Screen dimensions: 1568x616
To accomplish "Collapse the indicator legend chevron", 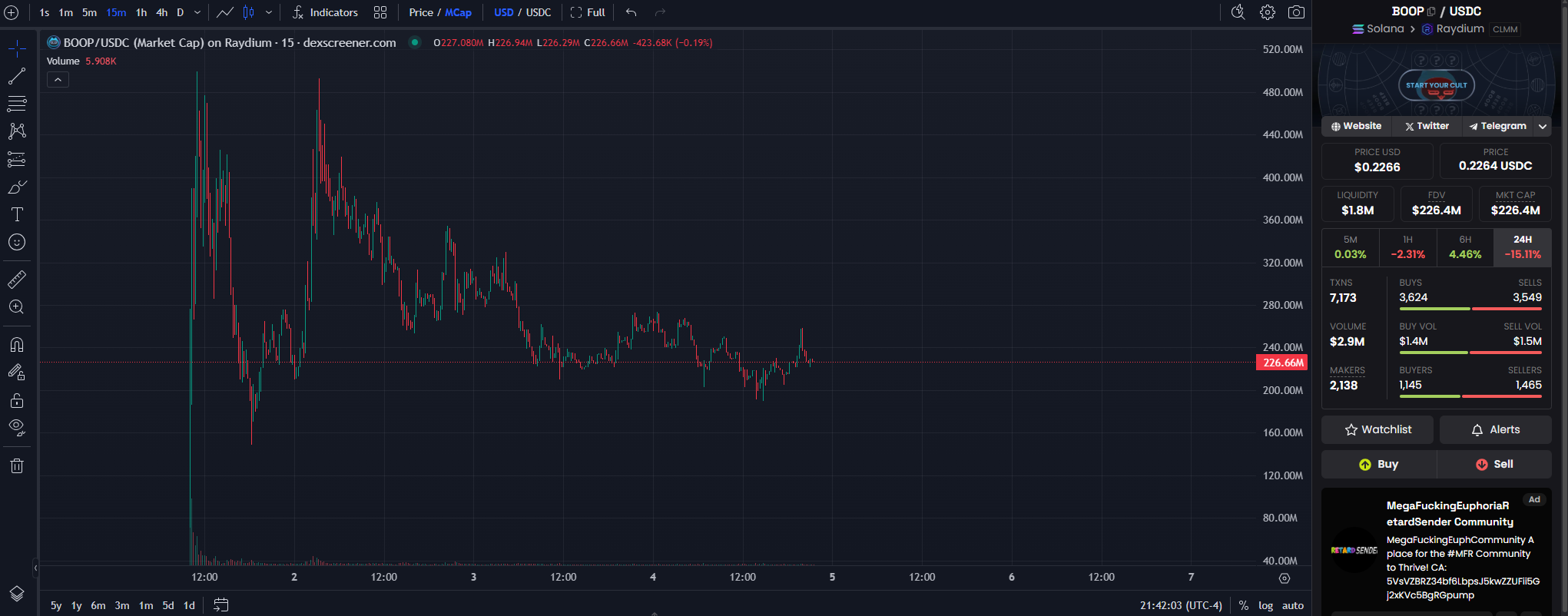I will coord(58,80).
